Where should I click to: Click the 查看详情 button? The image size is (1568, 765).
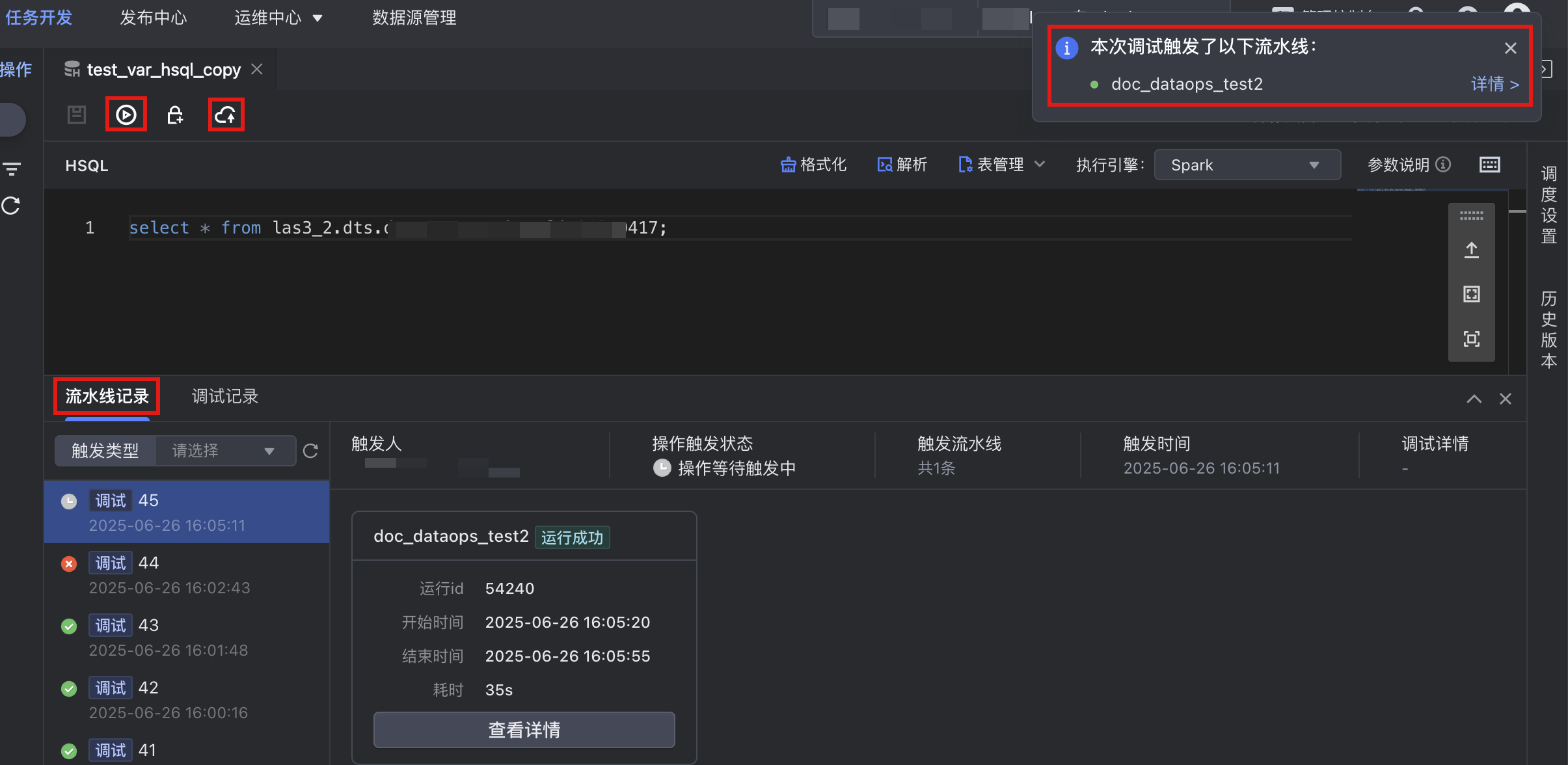pyautogui.click(x=524, y=730)
